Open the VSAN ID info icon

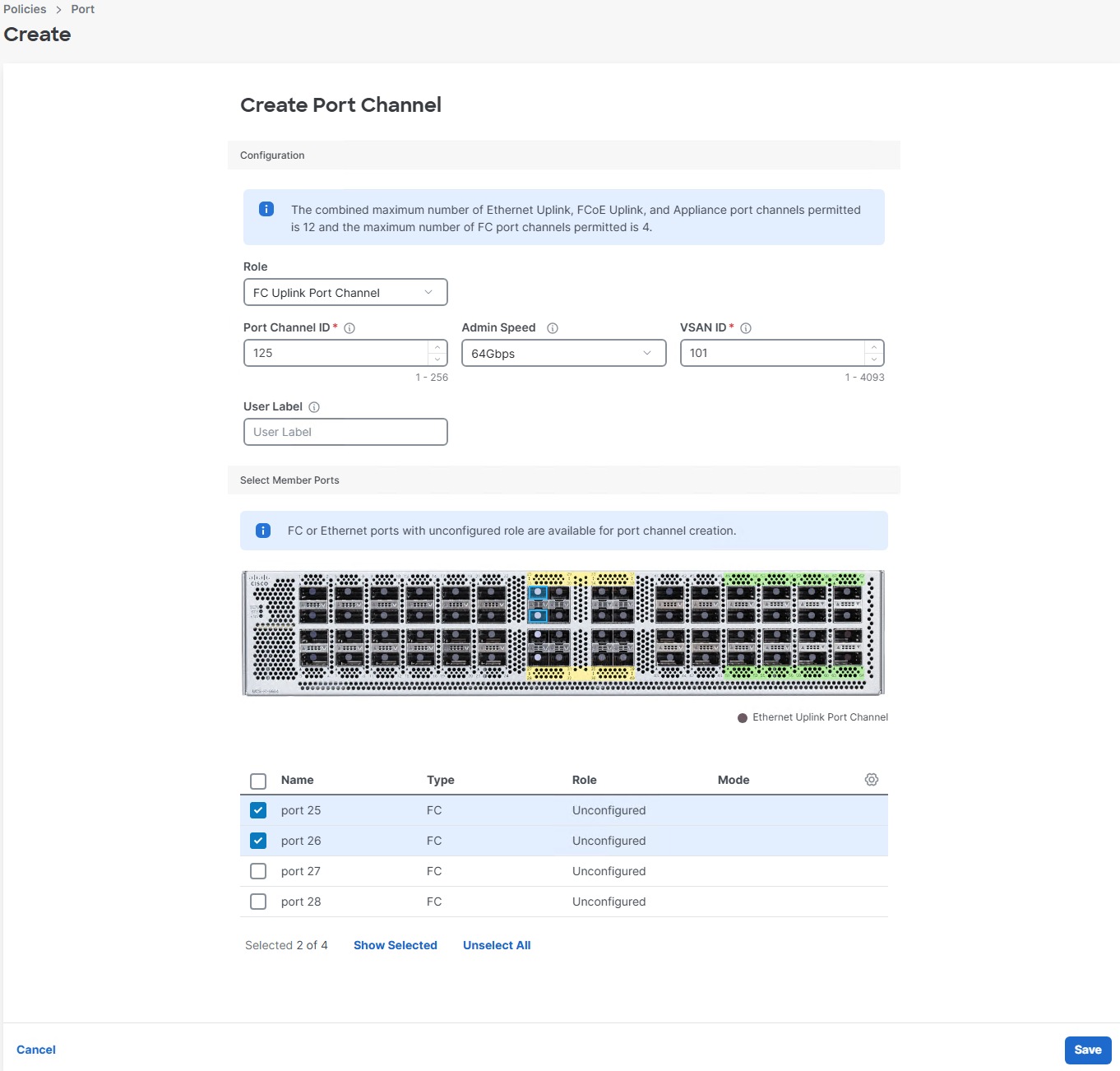click(x=746, y=328)
